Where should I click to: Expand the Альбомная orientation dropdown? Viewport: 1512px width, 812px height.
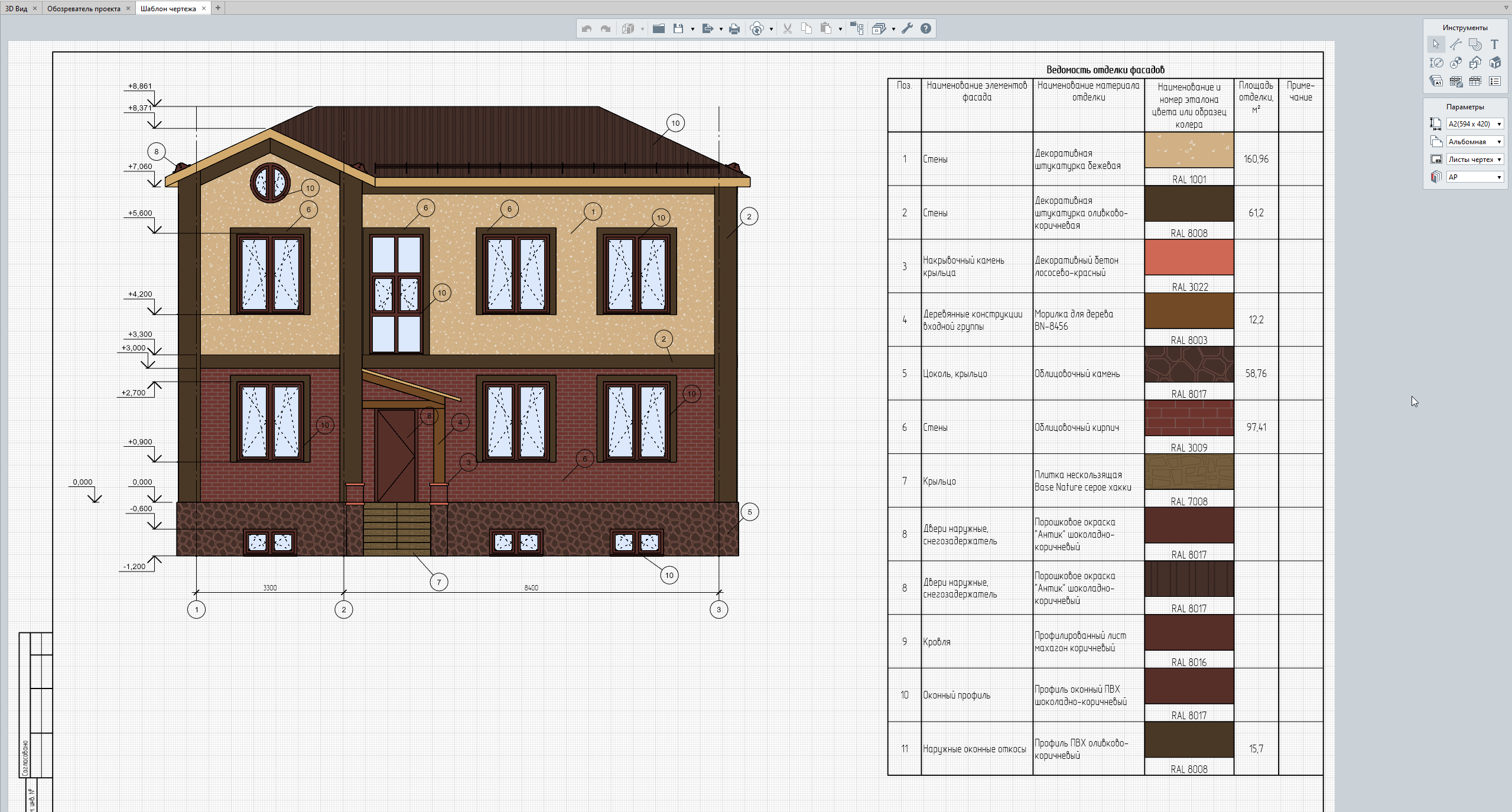1474,142
